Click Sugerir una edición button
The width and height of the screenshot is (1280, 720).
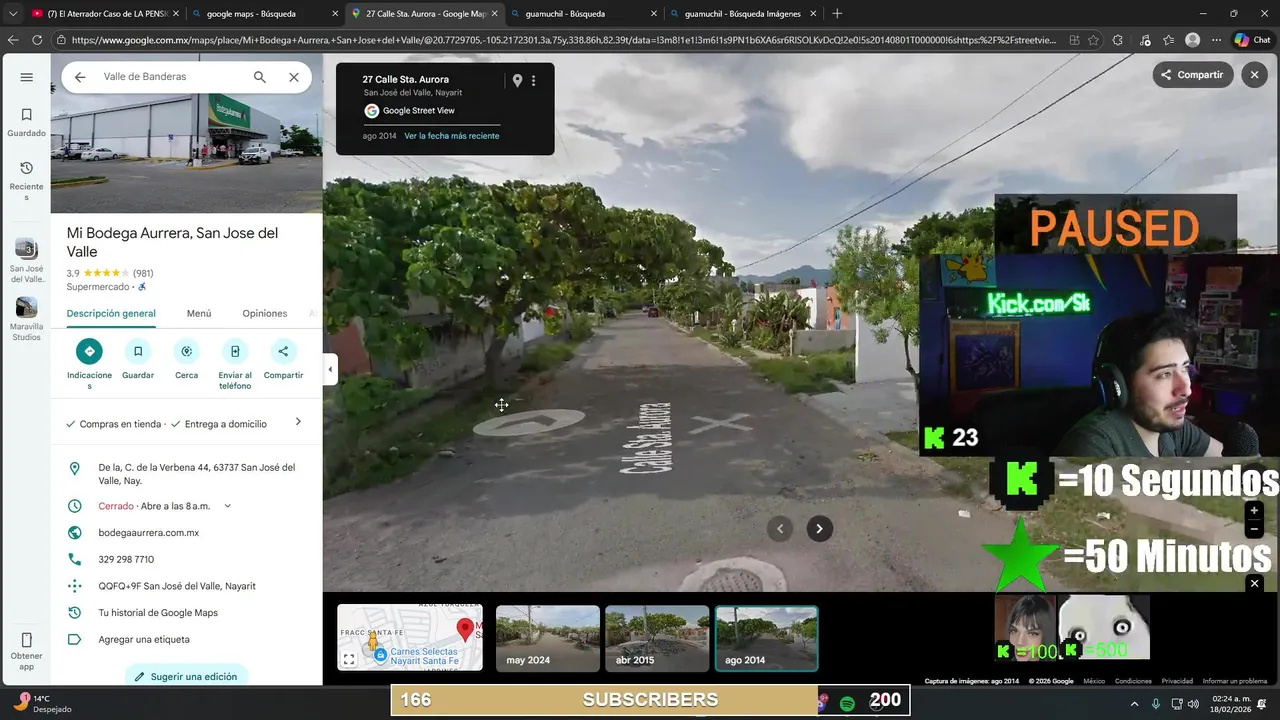[x=186, y=676]
